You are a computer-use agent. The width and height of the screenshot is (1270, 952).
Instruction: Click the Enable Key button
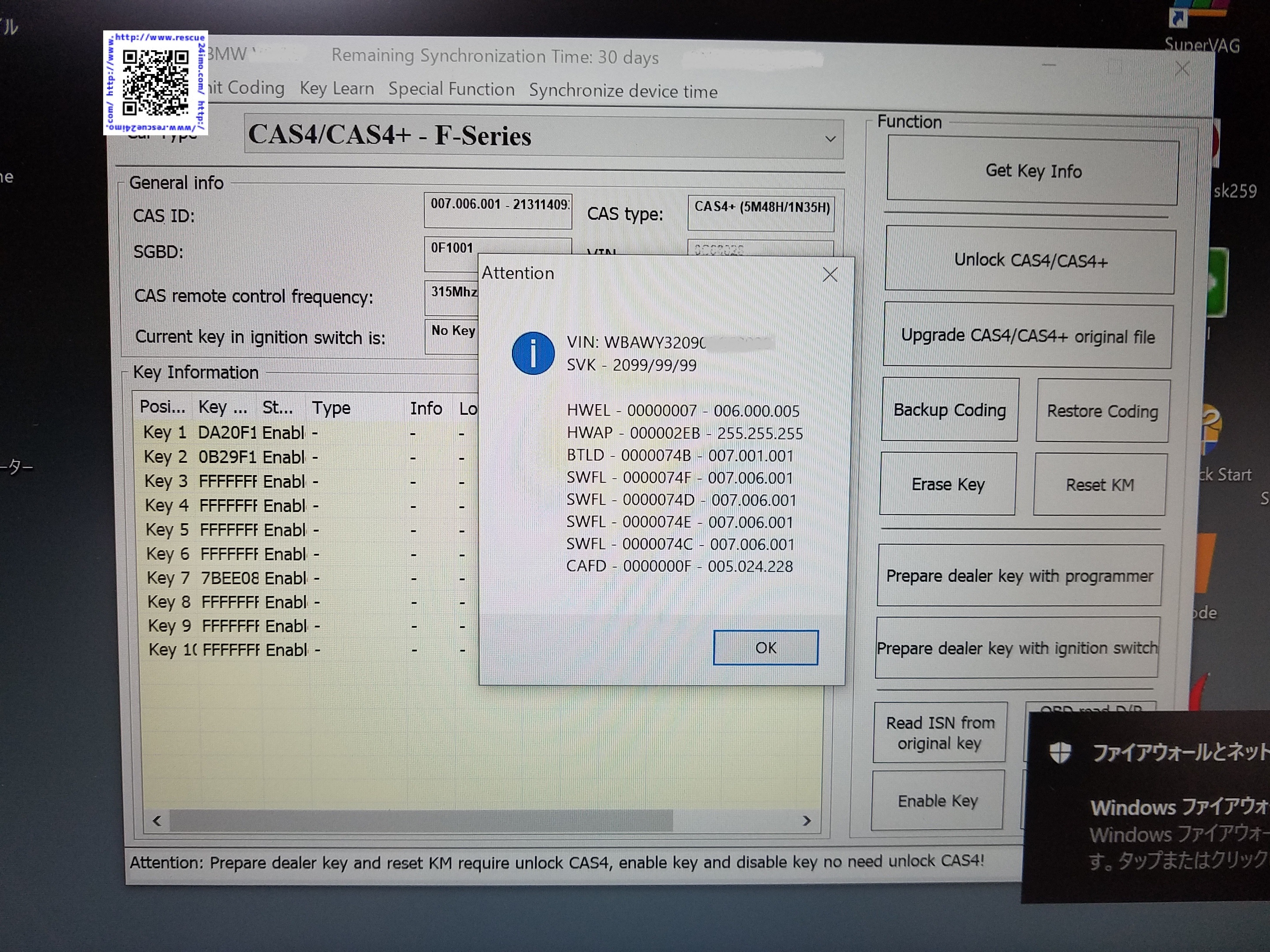[x=938, y=800]
